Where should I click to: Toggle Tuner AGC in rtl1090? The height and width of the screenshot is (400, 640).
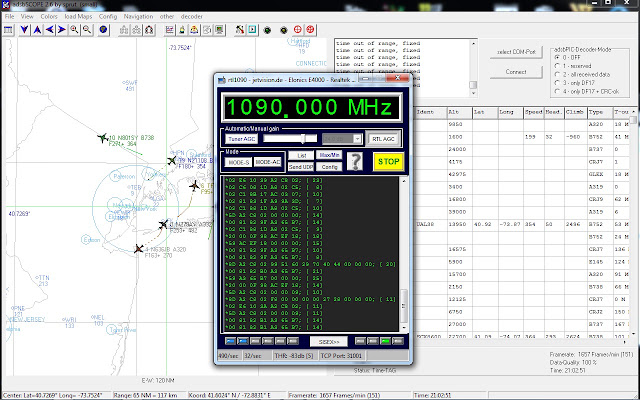(242, 139)
